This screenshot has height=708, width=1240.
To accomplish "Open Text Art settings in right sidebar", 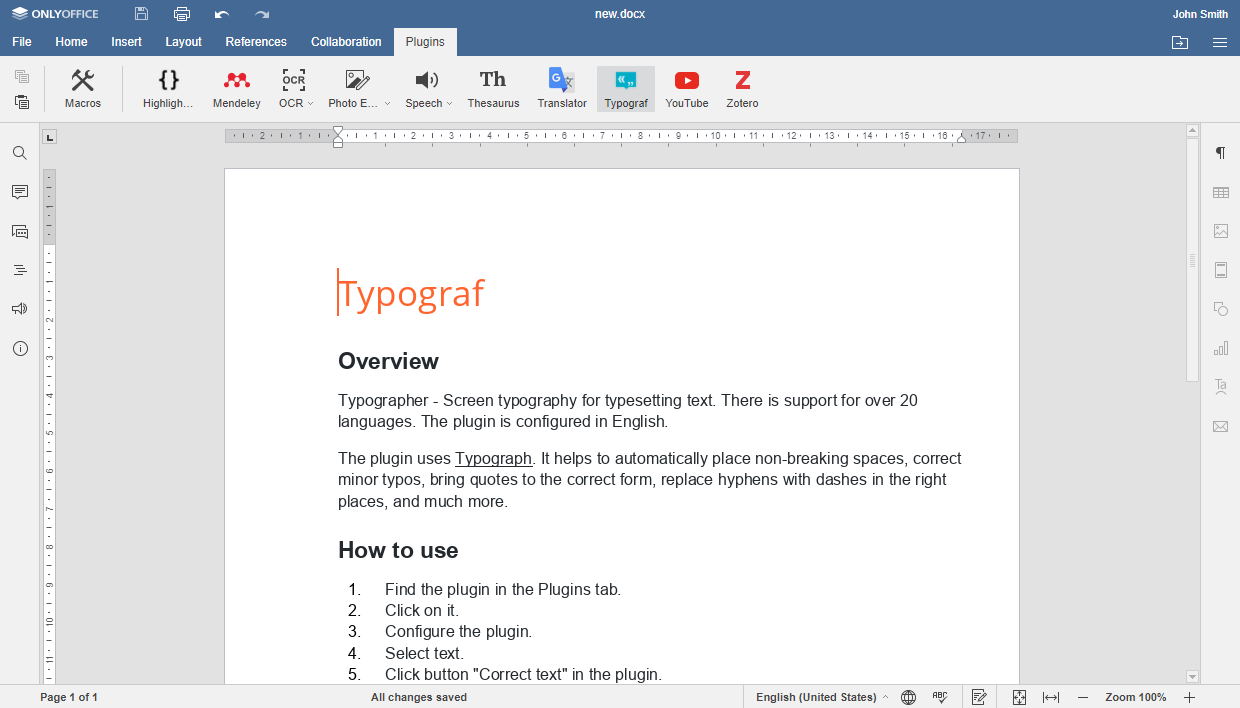I will point(1221,387).
